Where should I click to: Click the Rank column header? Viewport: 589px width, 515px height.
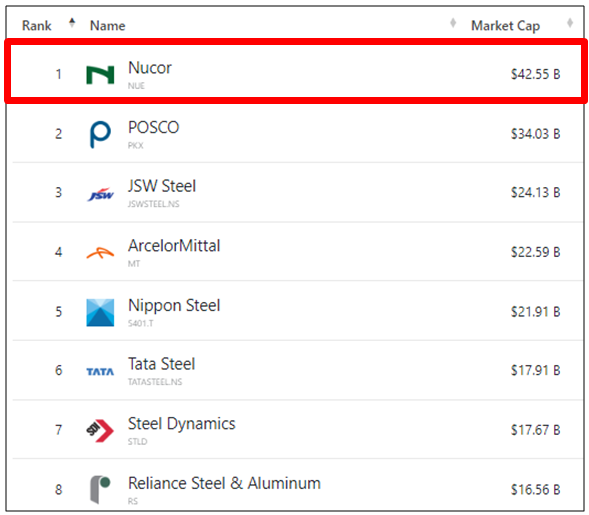[36, 26]
